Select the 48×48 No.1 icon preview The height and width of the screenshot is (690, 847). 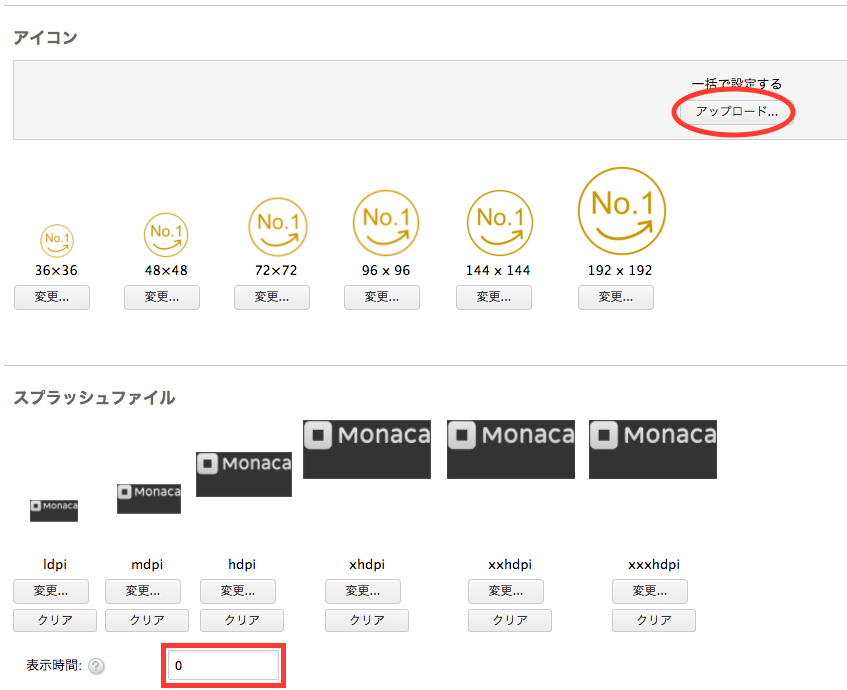coord(166,235)
